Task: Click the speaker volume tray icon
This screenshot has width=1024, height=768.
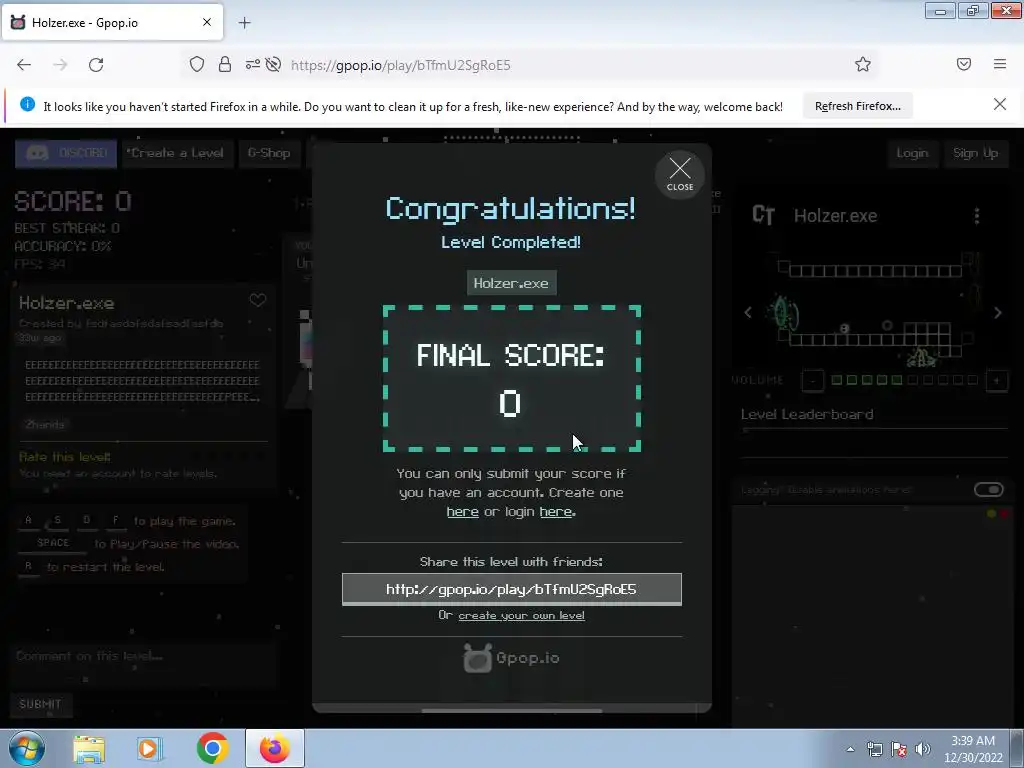Action: (922, 749)
